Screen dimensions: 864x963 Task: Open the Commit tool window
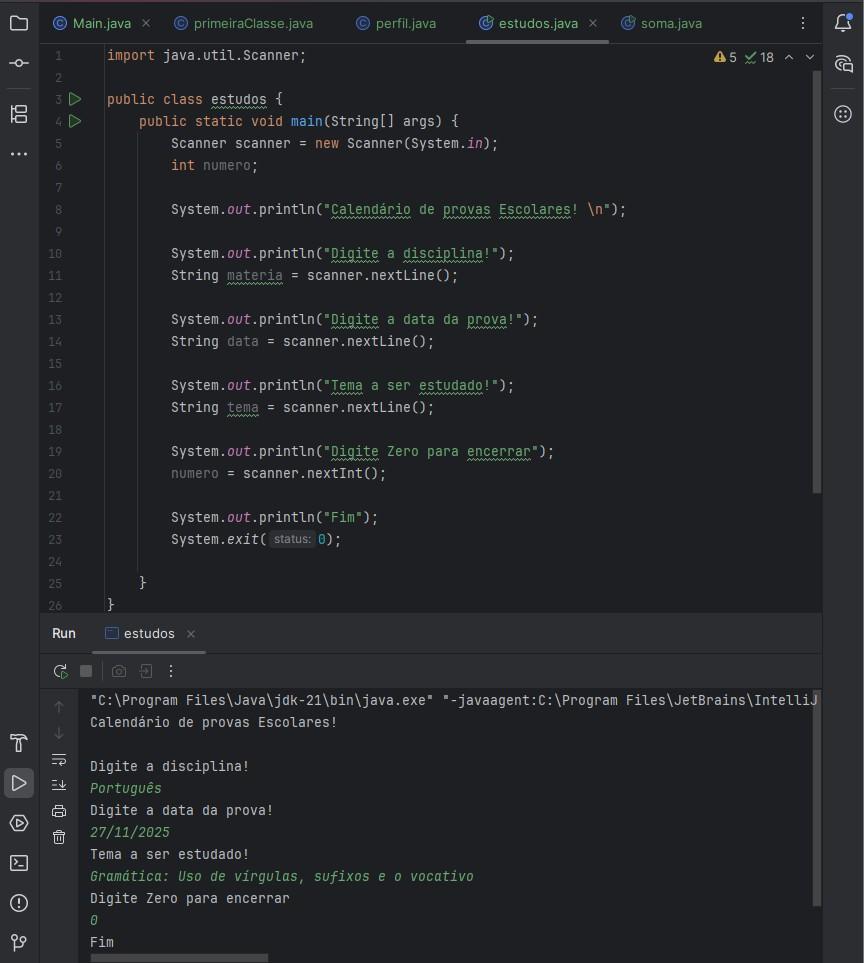point(19,63)
